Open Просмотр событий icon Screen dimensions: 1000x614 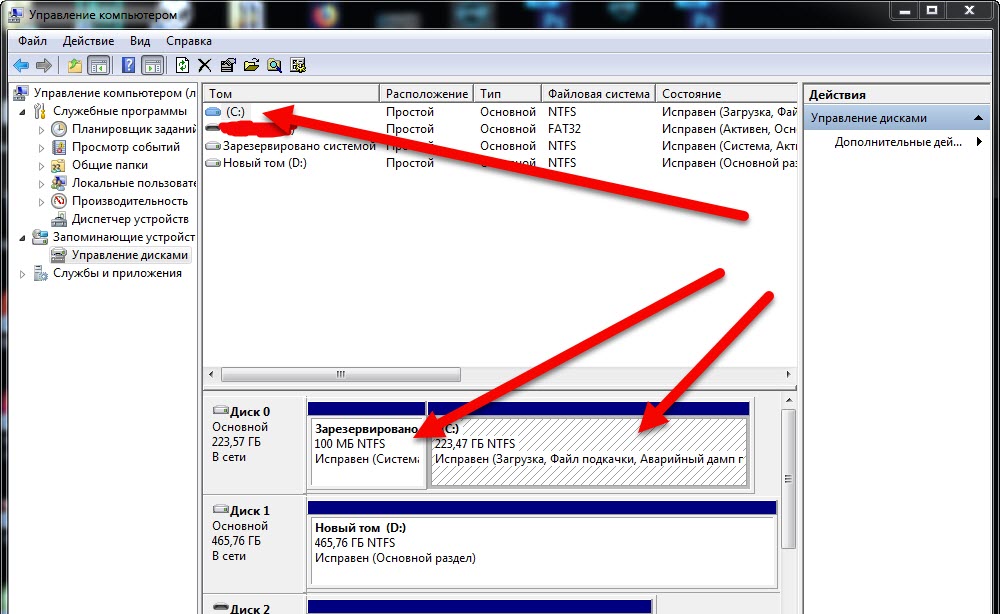click(x=59, y=147)
